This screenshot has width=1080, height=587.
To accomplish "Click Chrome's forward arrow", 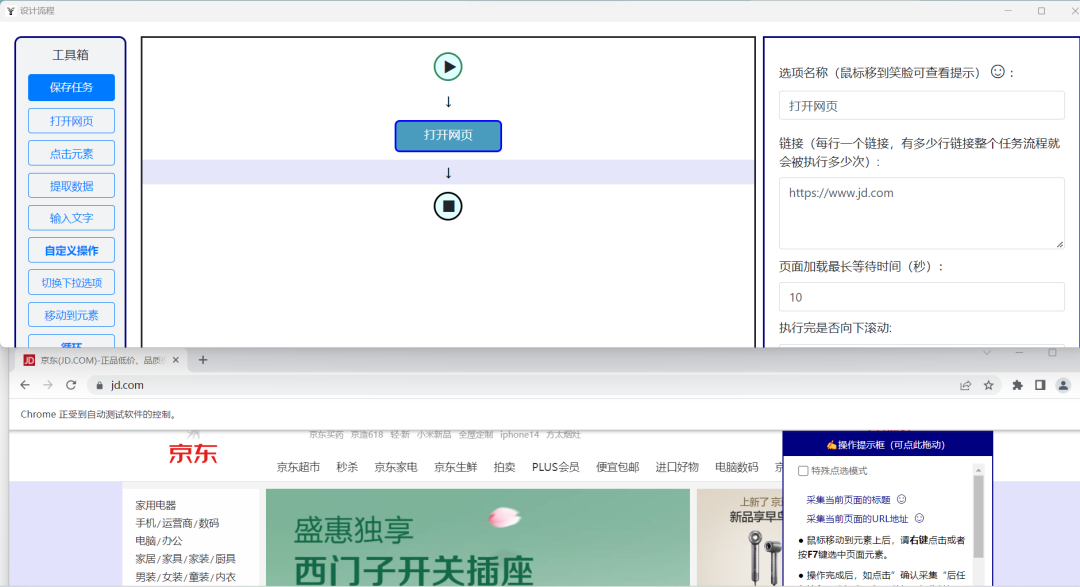I will point(48,385).
